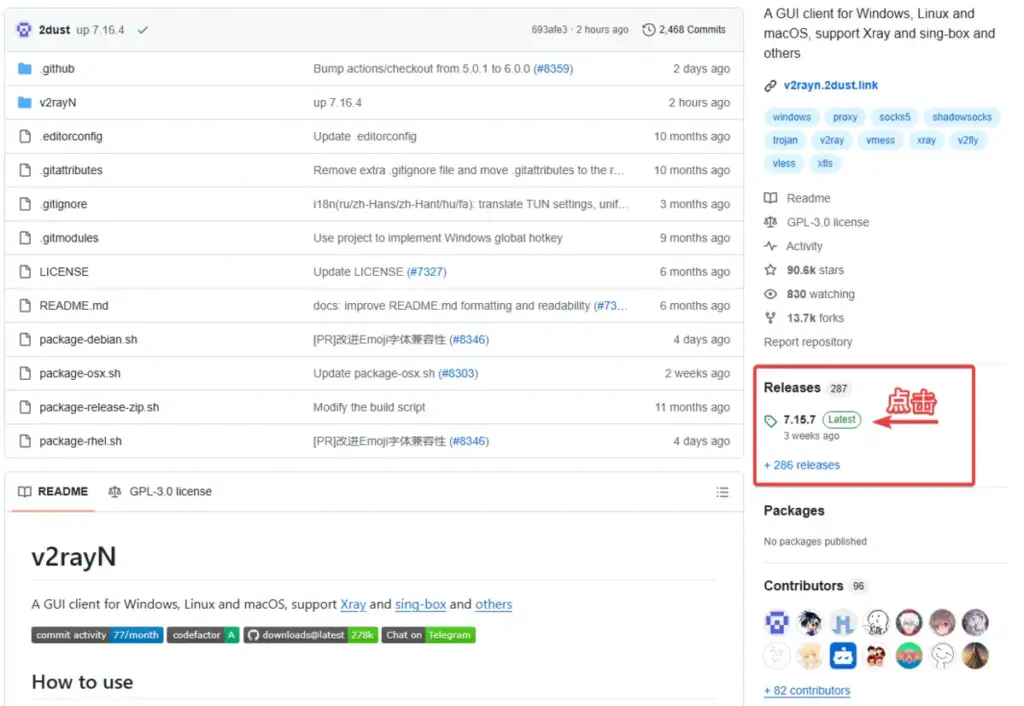The height and width of the screenshot is (706, 1024).
Task: Click the .github folder icon
Action: (25, 69)
